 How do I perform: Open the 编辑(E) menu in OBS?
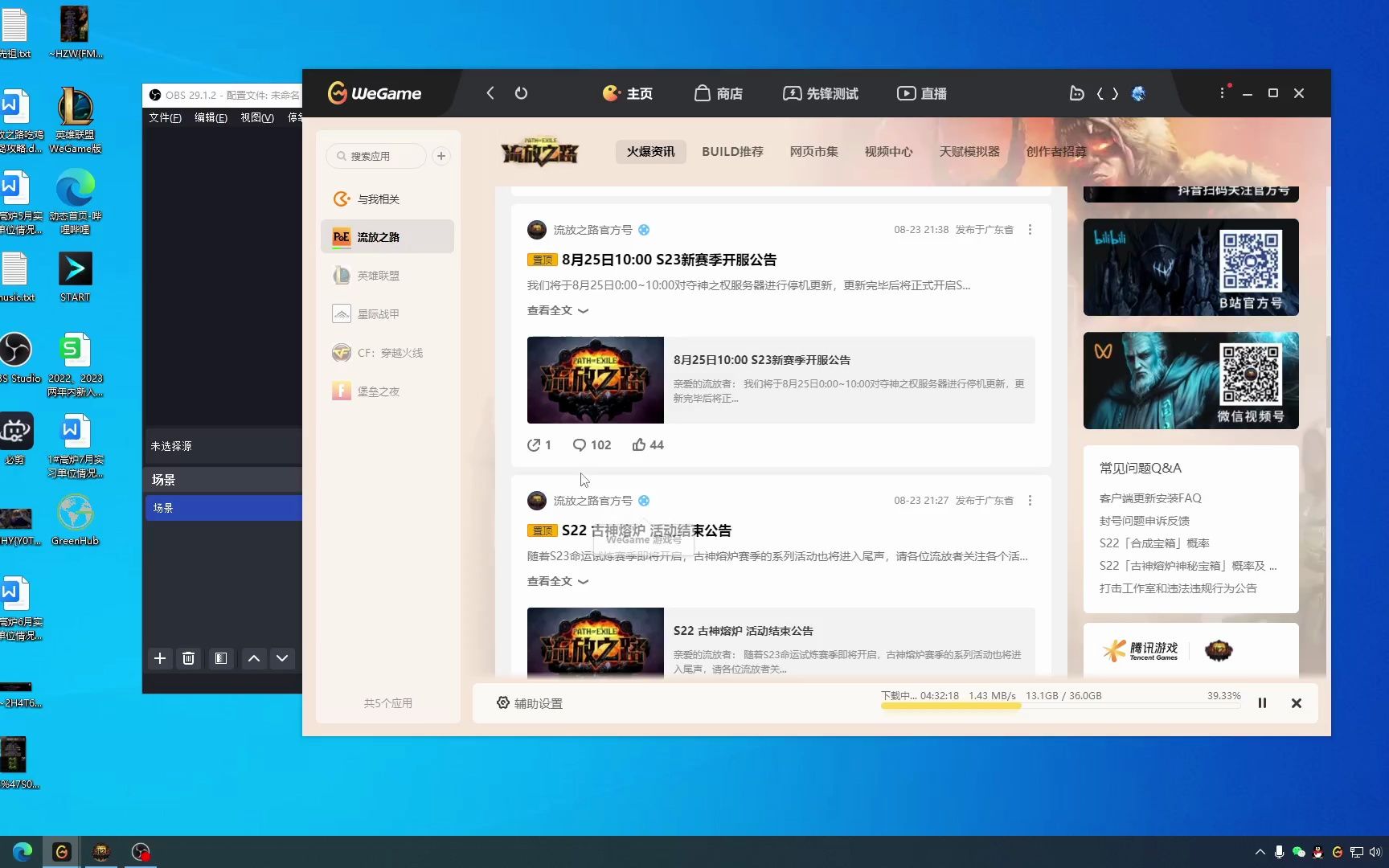211,117
